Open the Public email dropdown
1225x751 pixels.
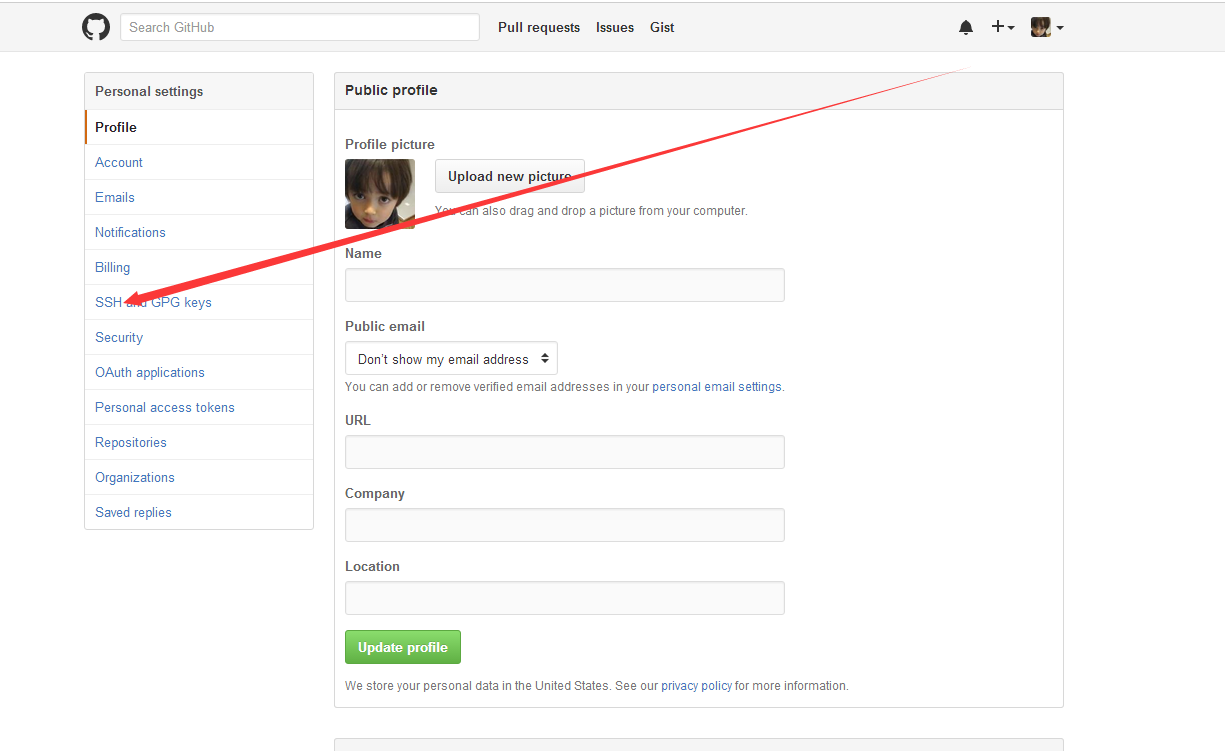coord(451,359)
